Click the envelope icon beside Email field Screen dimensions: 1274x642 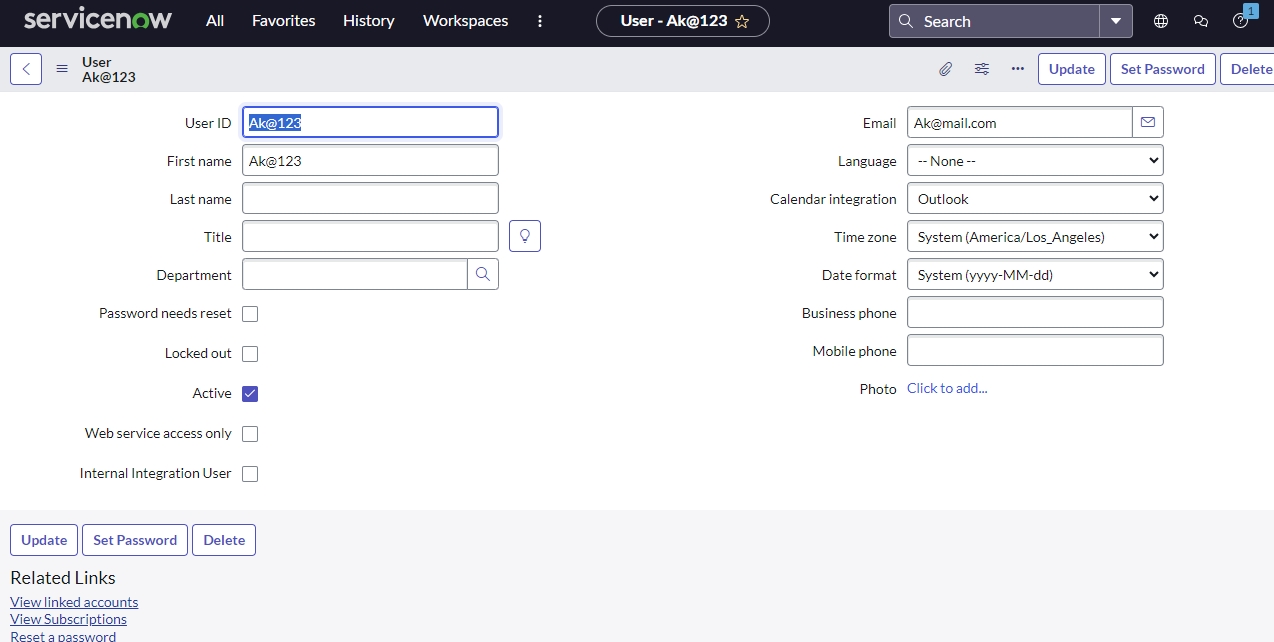tap(1148, 122)
